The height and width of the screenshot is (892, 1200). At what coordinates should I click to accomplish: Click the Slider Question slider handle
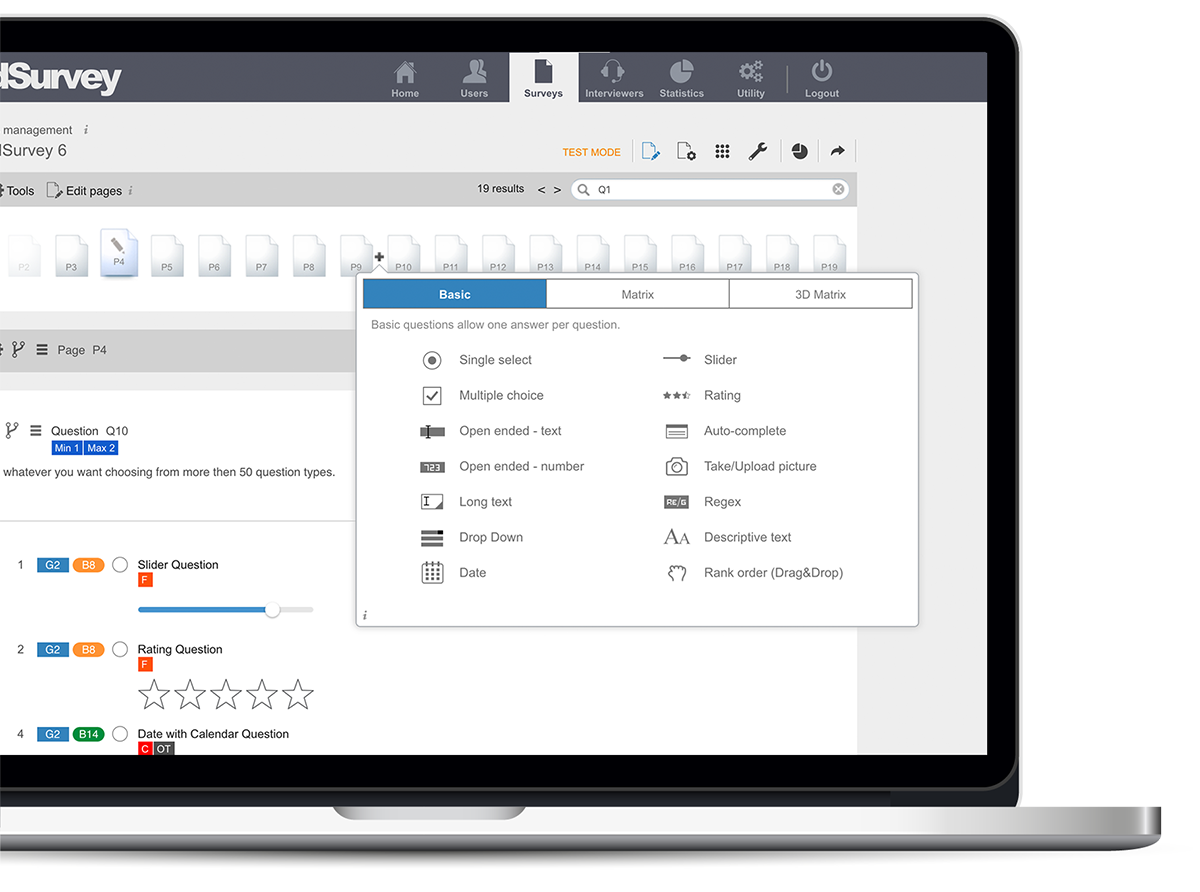click(272, 609)
